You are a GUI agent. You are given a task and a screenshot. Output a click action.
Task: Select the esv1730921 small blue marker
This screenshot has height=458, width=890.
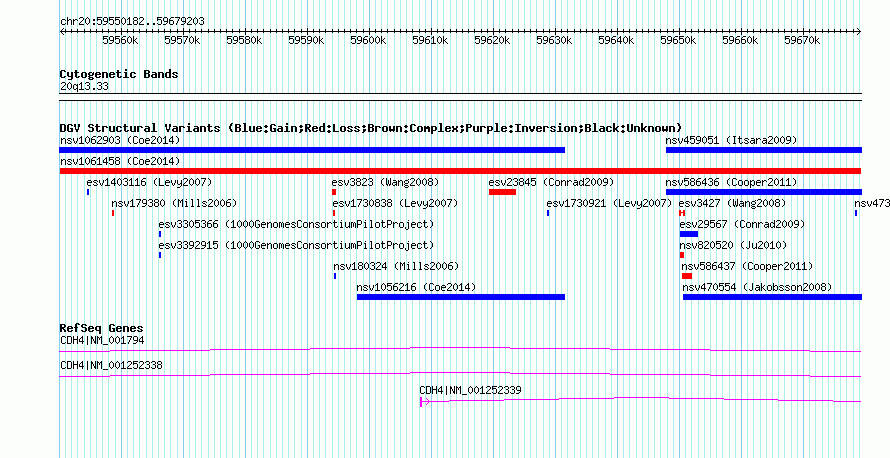548,213
